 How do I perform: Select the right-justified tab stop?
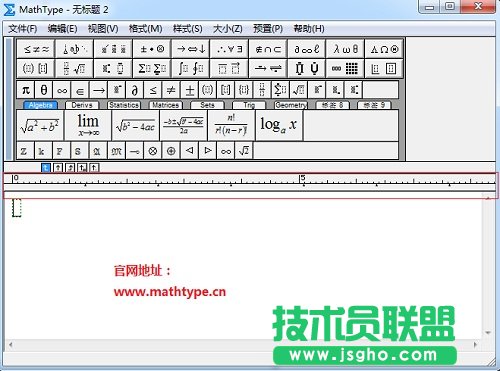(70, 167)
